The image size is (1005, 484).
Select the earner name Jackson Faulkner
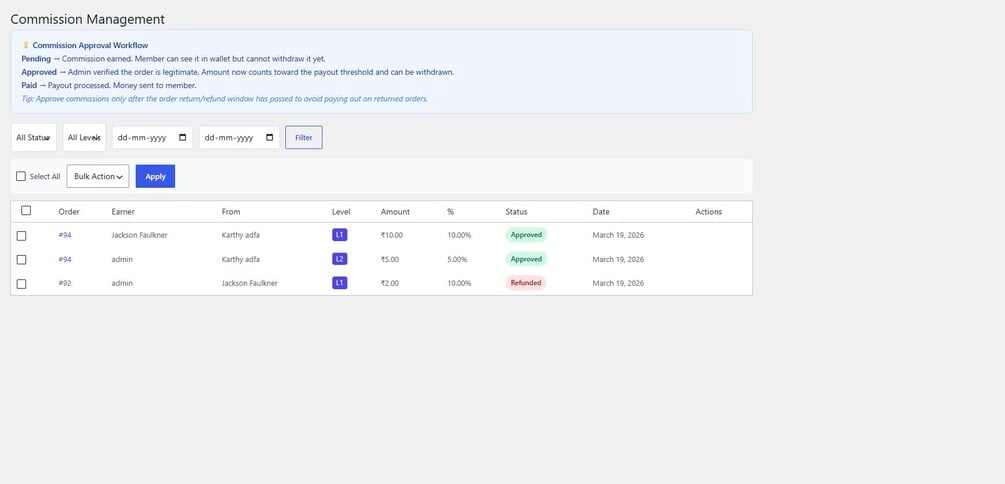[139, 235]
